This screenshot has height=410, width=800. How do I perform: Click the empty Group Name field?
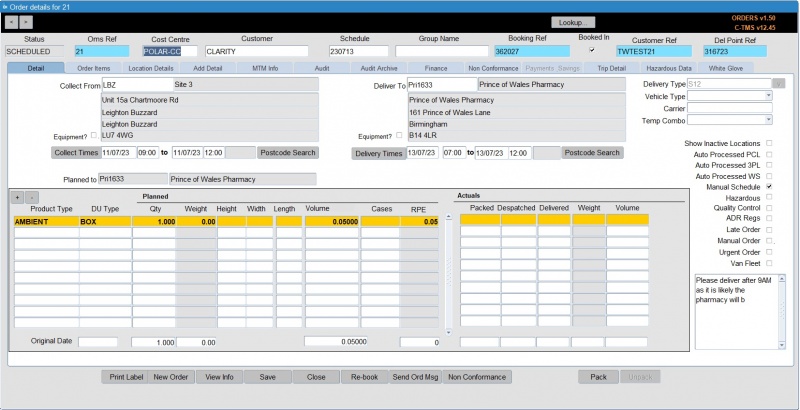[x=442, y=51]
